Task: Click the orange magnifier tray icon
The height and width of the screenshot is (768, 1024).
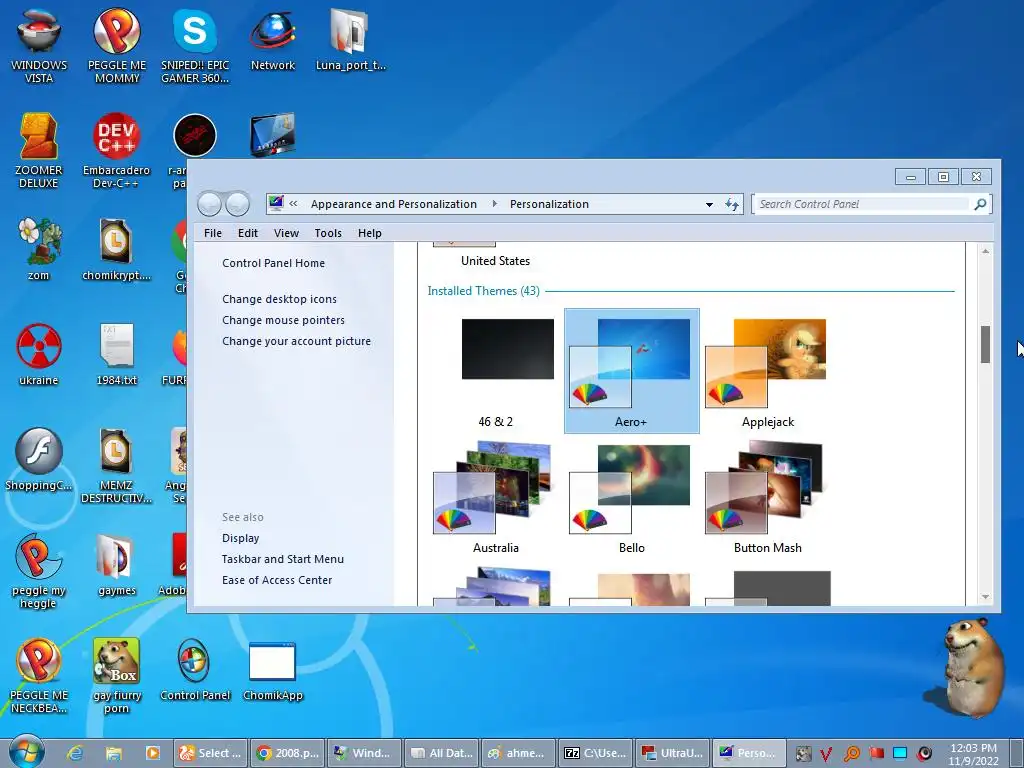Action: [x=851, y=754]
